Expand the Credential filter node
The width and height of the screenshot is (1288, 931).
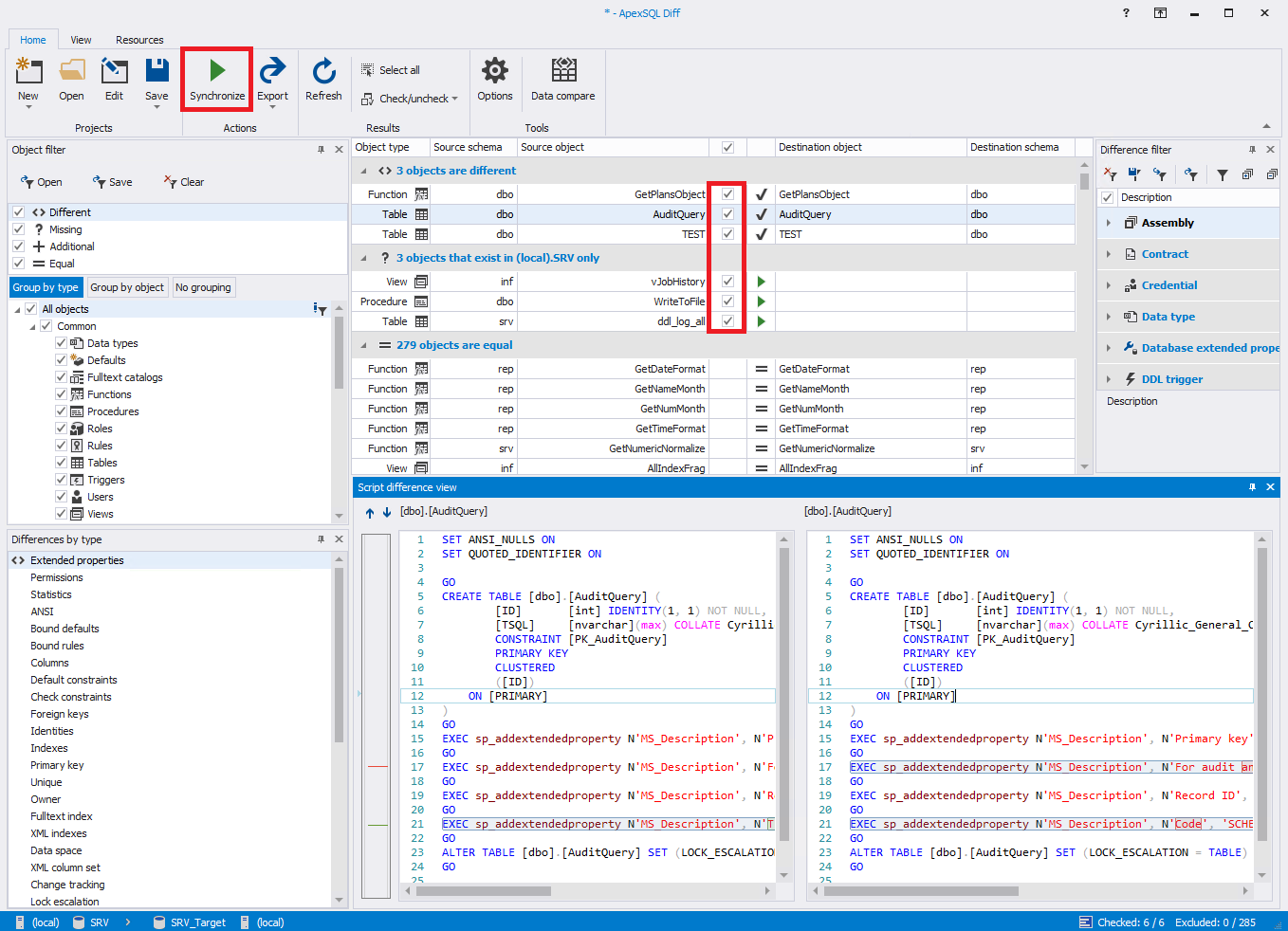coord(1109,285)
